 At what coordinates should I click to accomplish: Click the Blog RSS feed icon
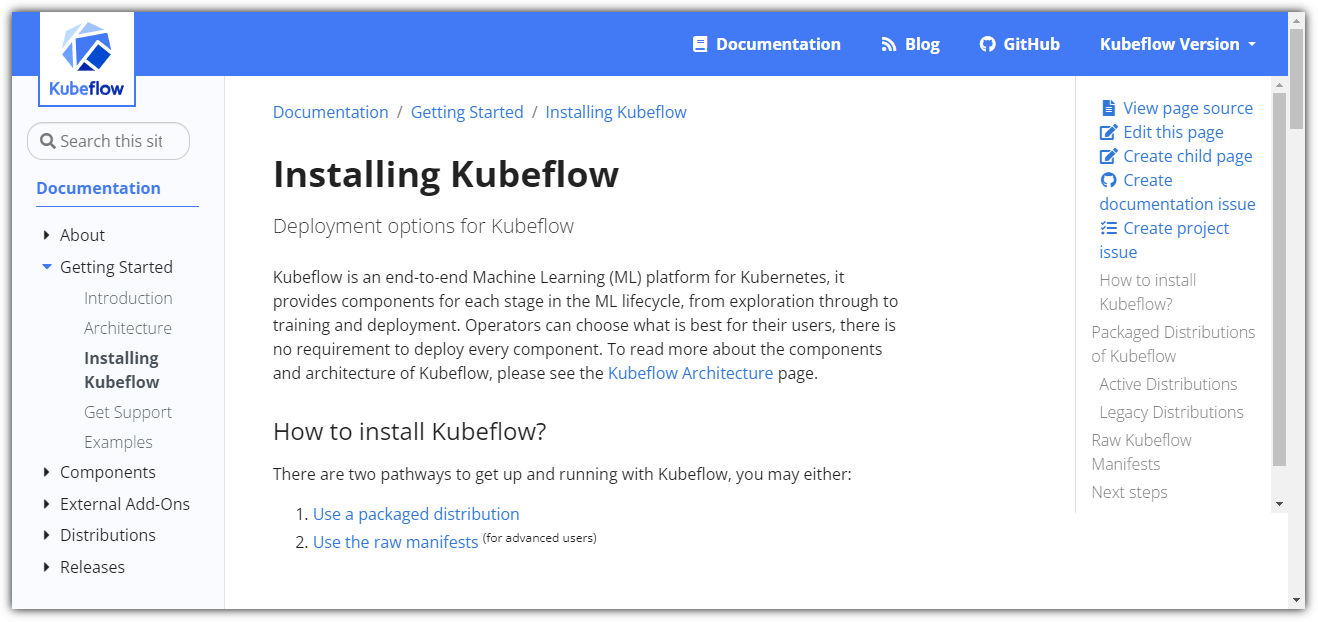[x=888, y=44]
